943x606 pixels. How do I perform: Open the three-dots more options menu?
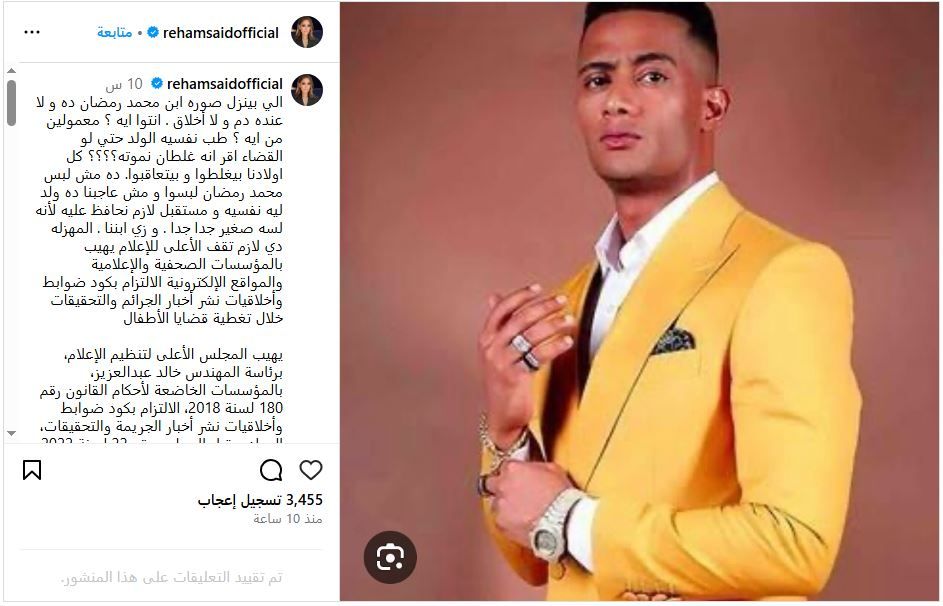[x=32, y=32]
